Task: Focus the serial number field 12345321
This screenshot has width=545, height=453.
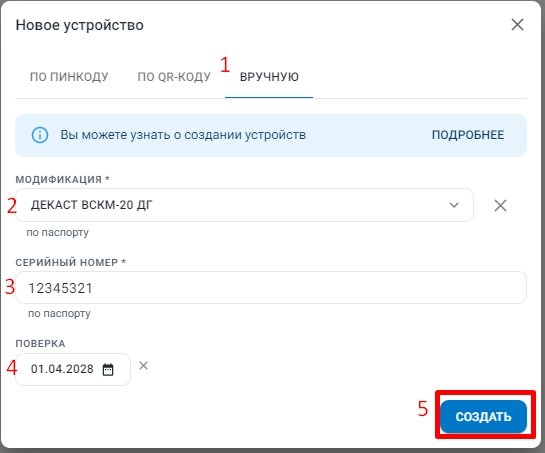Action: click(271, 288)
